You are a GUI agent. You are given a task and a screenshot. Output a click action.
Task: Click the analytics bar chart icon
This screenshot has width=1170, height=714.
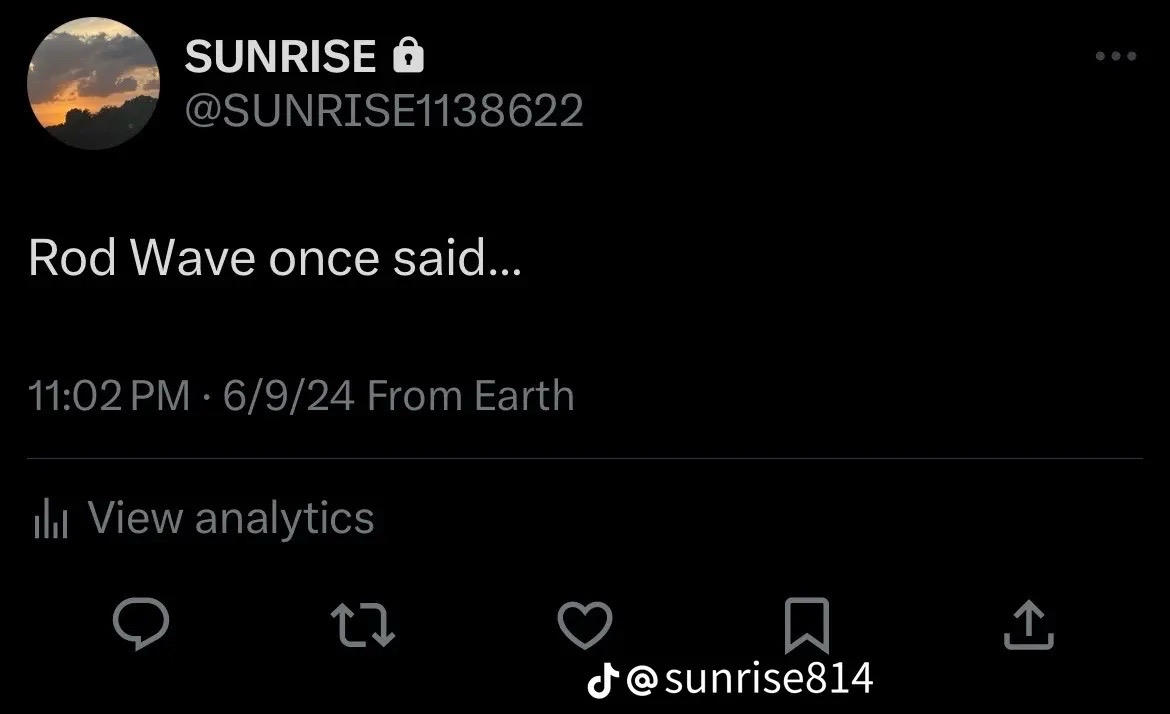coord(51,519)
